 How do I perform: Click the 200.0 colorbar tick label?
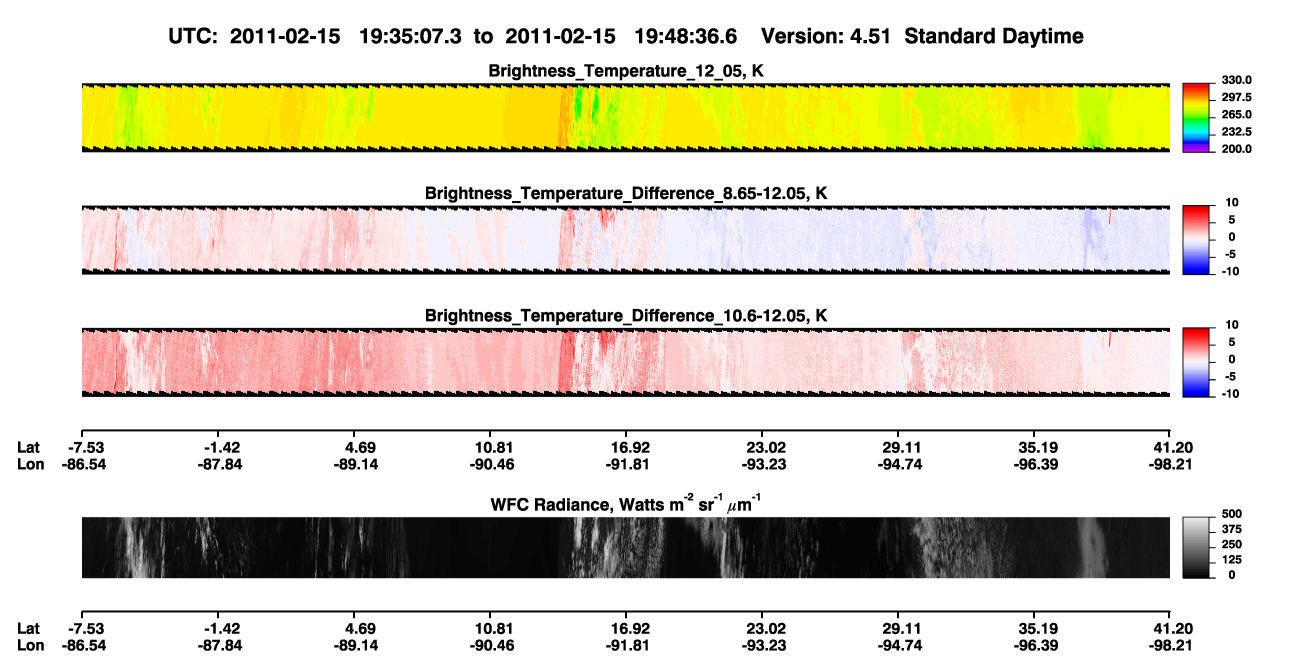tap(1237, 148)
